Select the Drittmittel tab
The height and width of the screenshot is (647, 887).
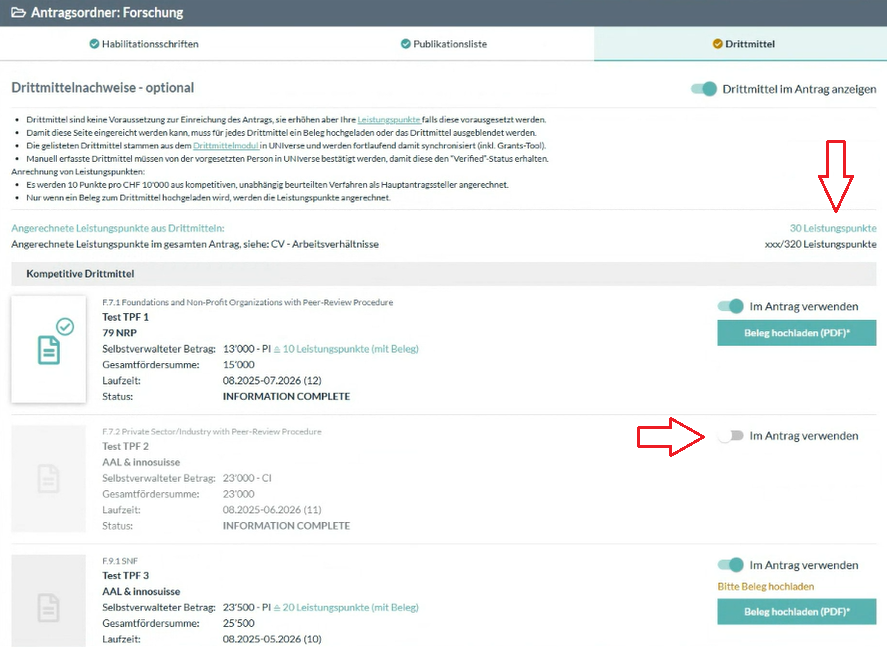click(x=743, y=44)
